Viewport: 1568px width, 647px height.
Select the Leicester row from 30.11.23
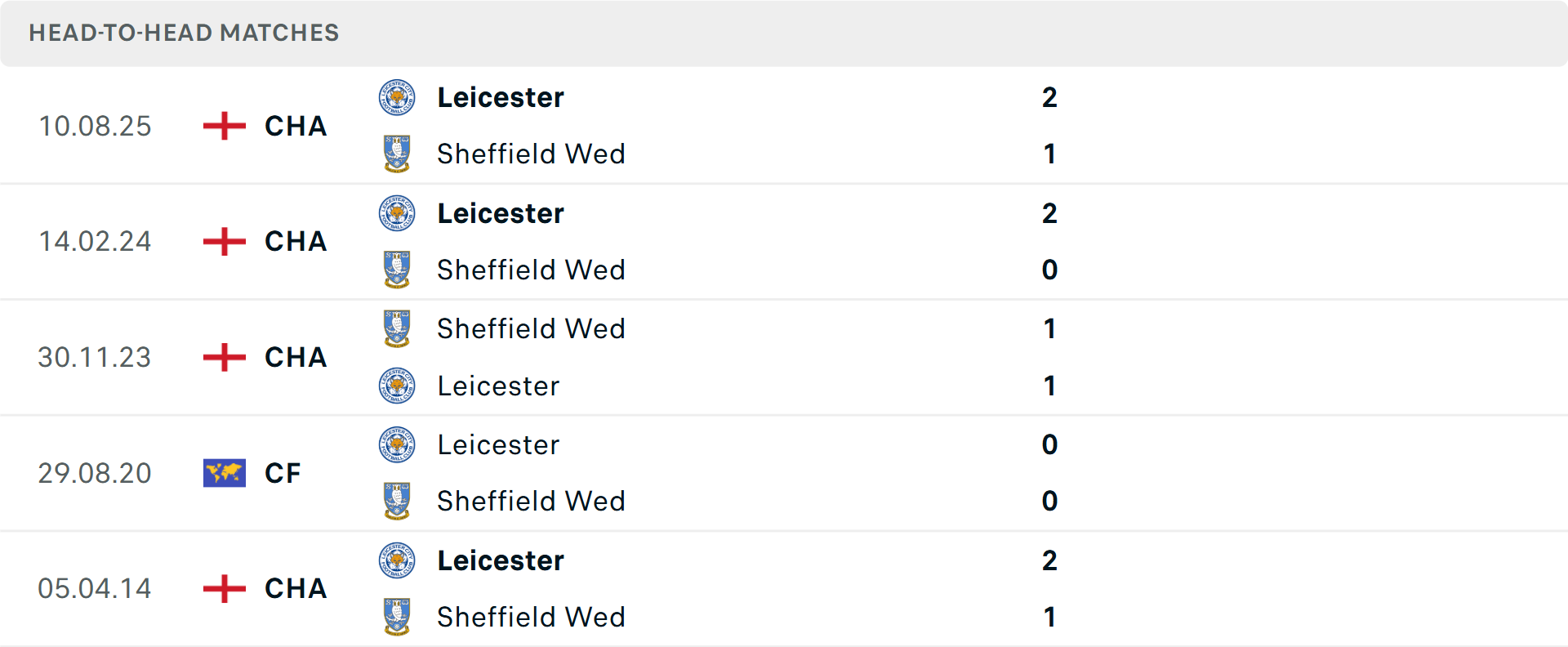coord(499,386)
